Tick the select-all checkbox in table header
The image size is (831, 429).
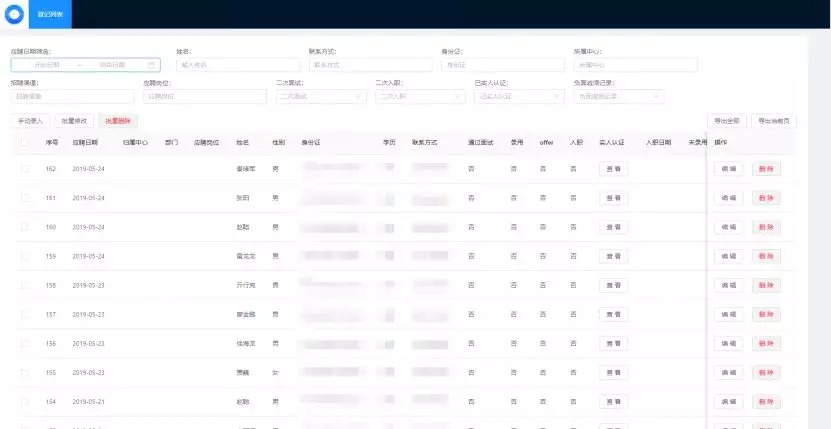25,143
